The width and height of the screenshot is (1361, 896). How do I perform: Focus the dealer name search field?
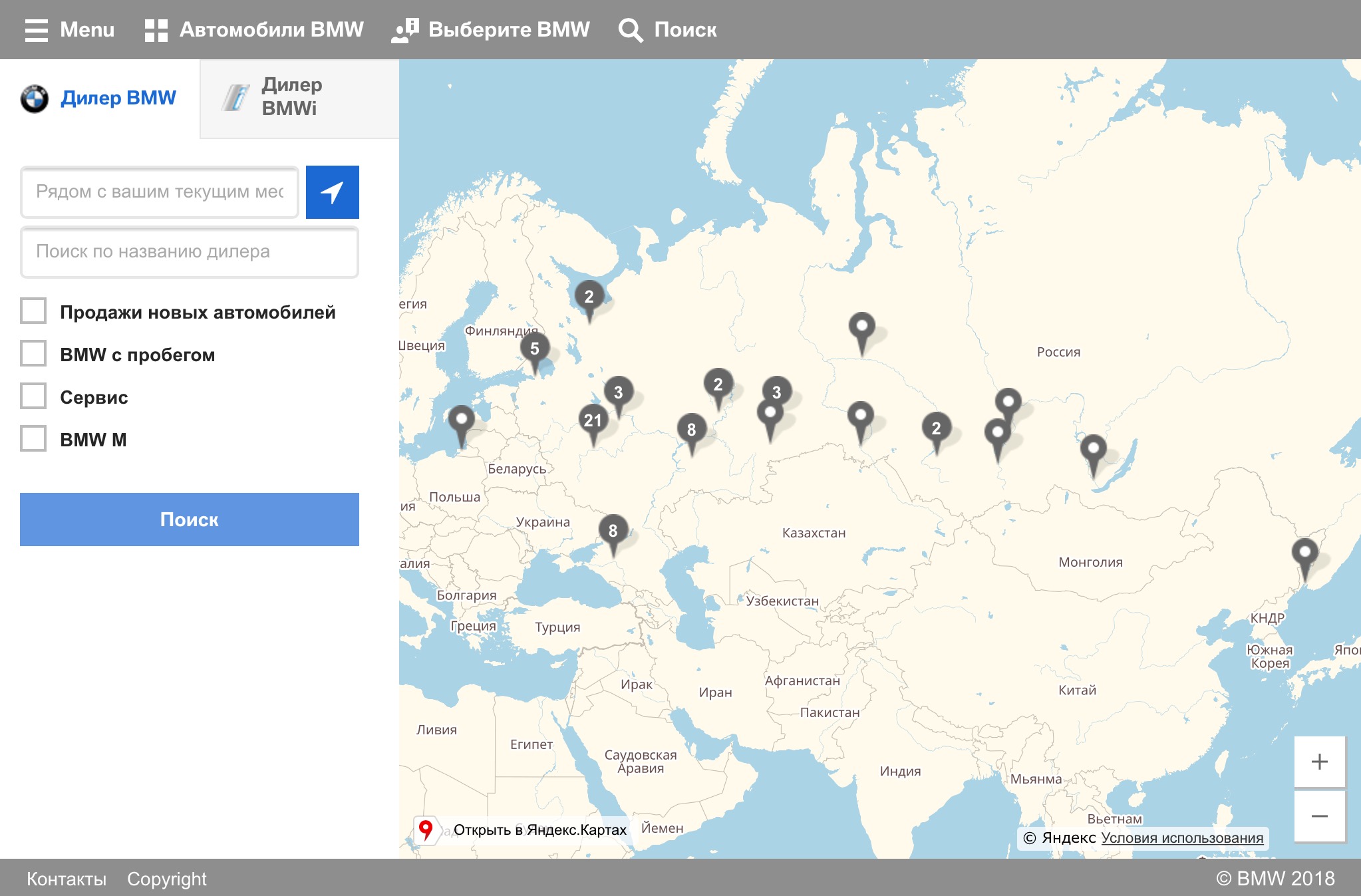190,252
